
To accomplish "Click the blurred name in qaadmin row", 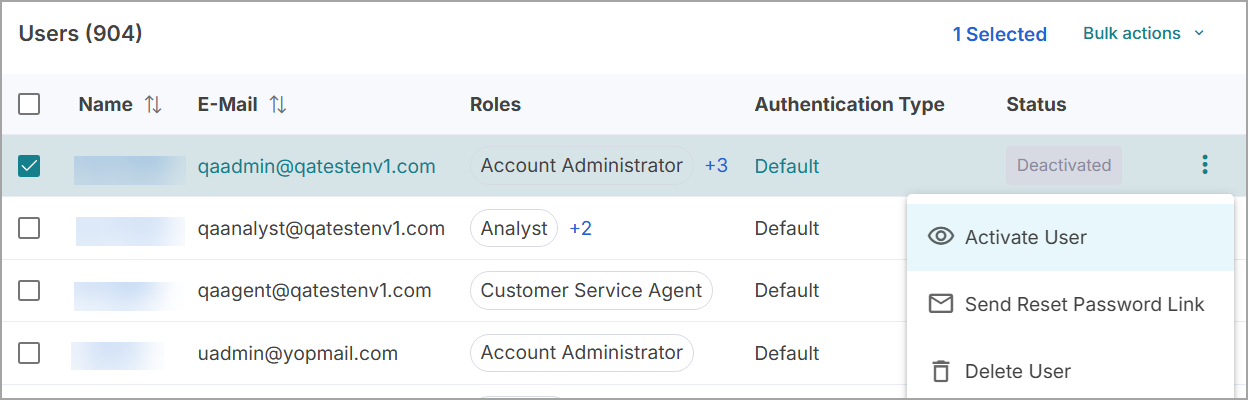I will [x=130, y=169].
